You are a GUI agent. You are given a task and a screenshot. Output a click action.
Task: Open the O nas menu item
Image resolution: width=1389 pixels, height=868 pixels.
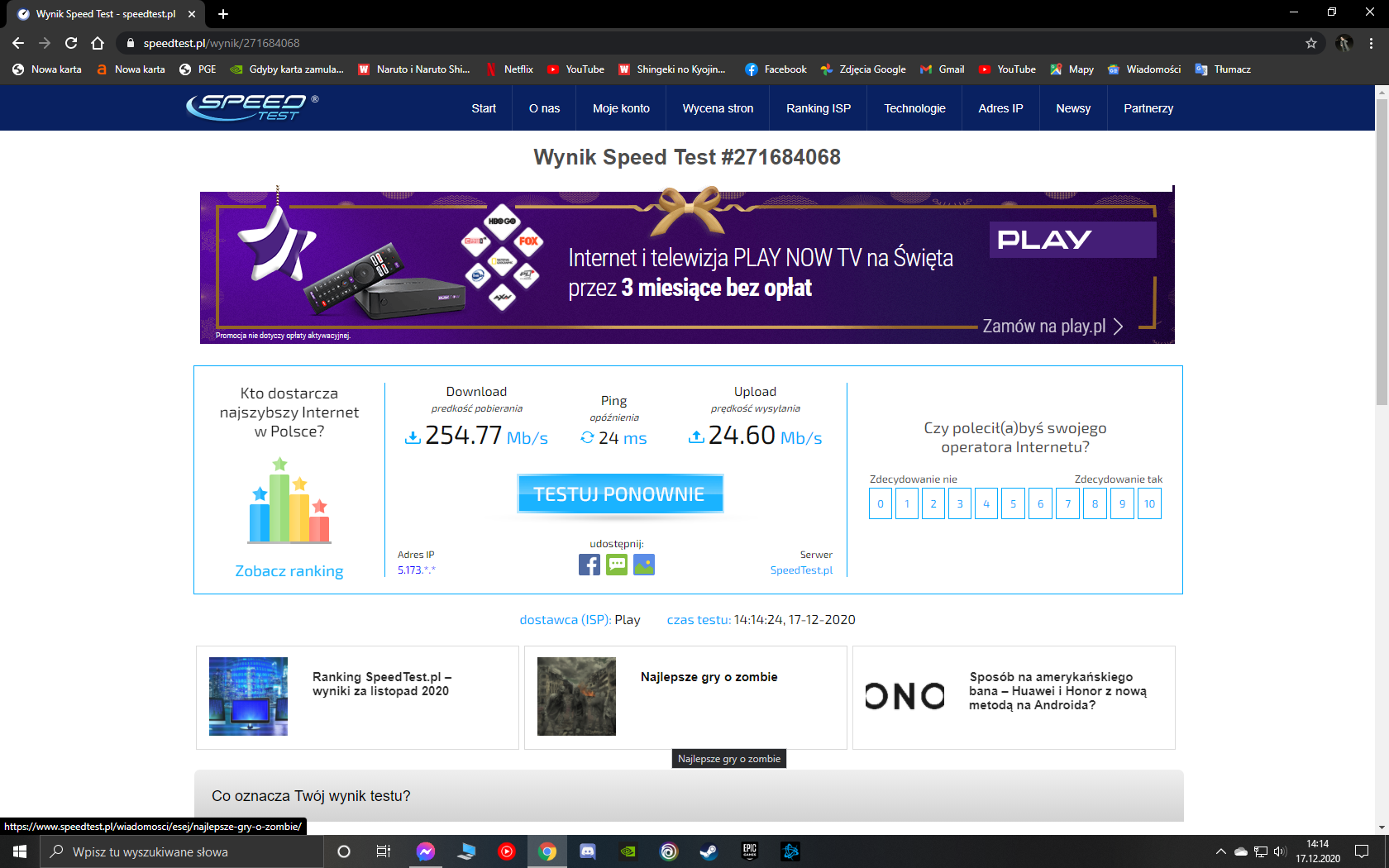point(544,108)
